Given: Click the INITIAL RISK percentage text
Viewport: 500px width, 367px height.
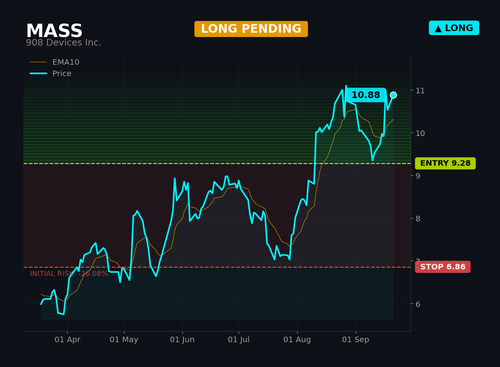Looking at the screenshot, I should point(69,274).
